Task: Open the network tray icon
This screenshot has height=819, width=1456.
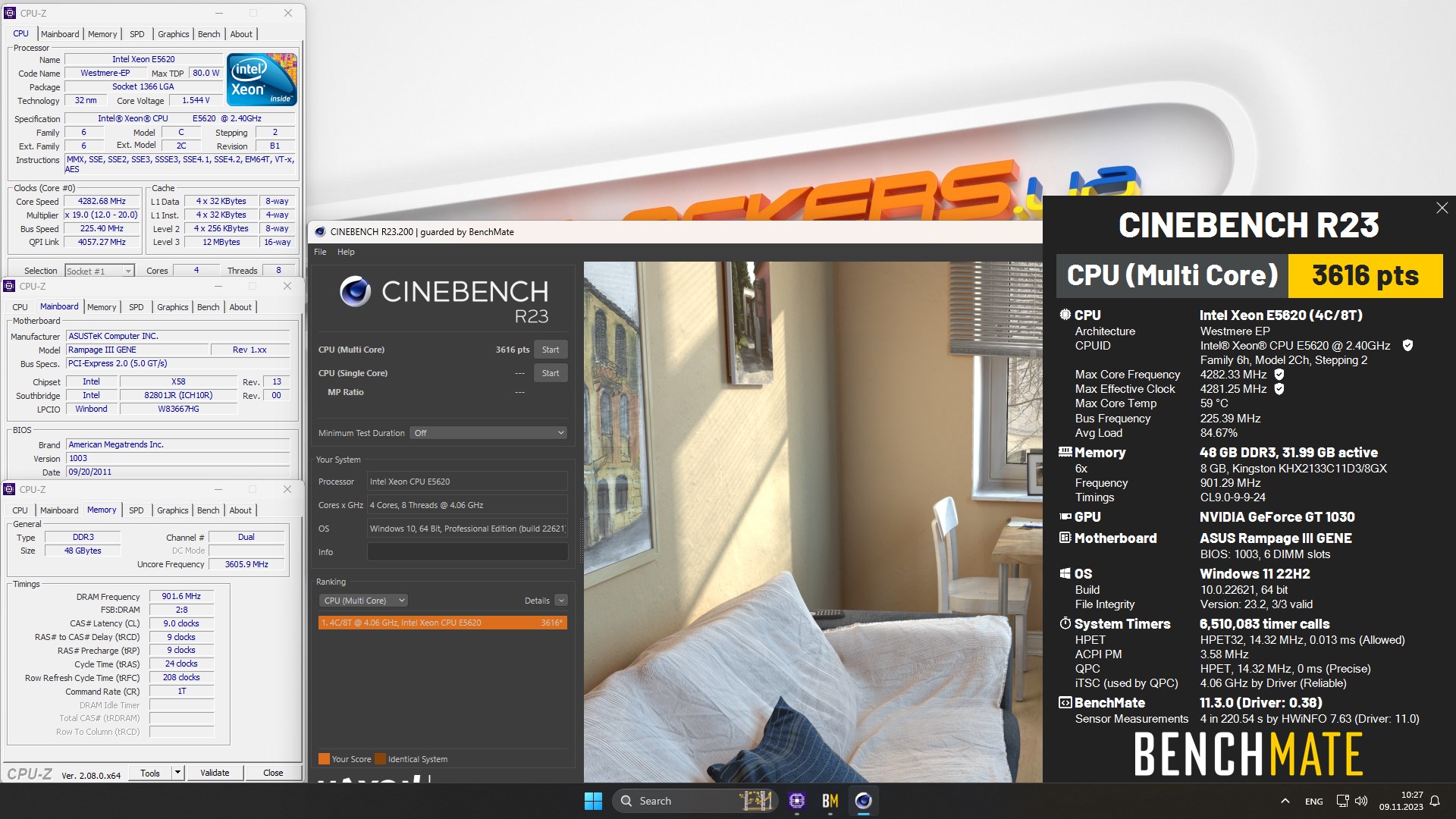Action: point(1342,801)
